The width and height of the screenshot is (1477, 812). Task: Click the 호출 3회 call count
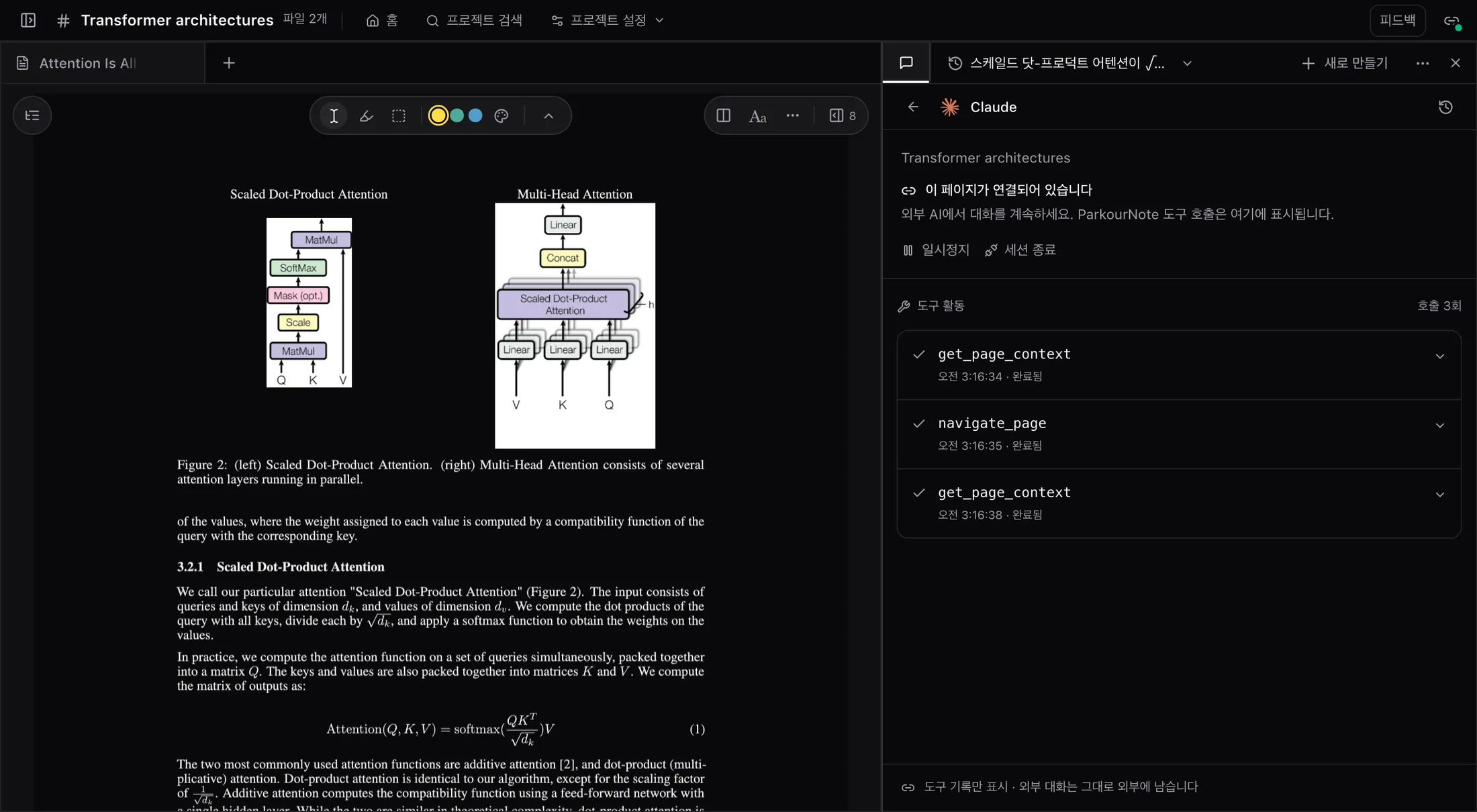[1439, 305]
